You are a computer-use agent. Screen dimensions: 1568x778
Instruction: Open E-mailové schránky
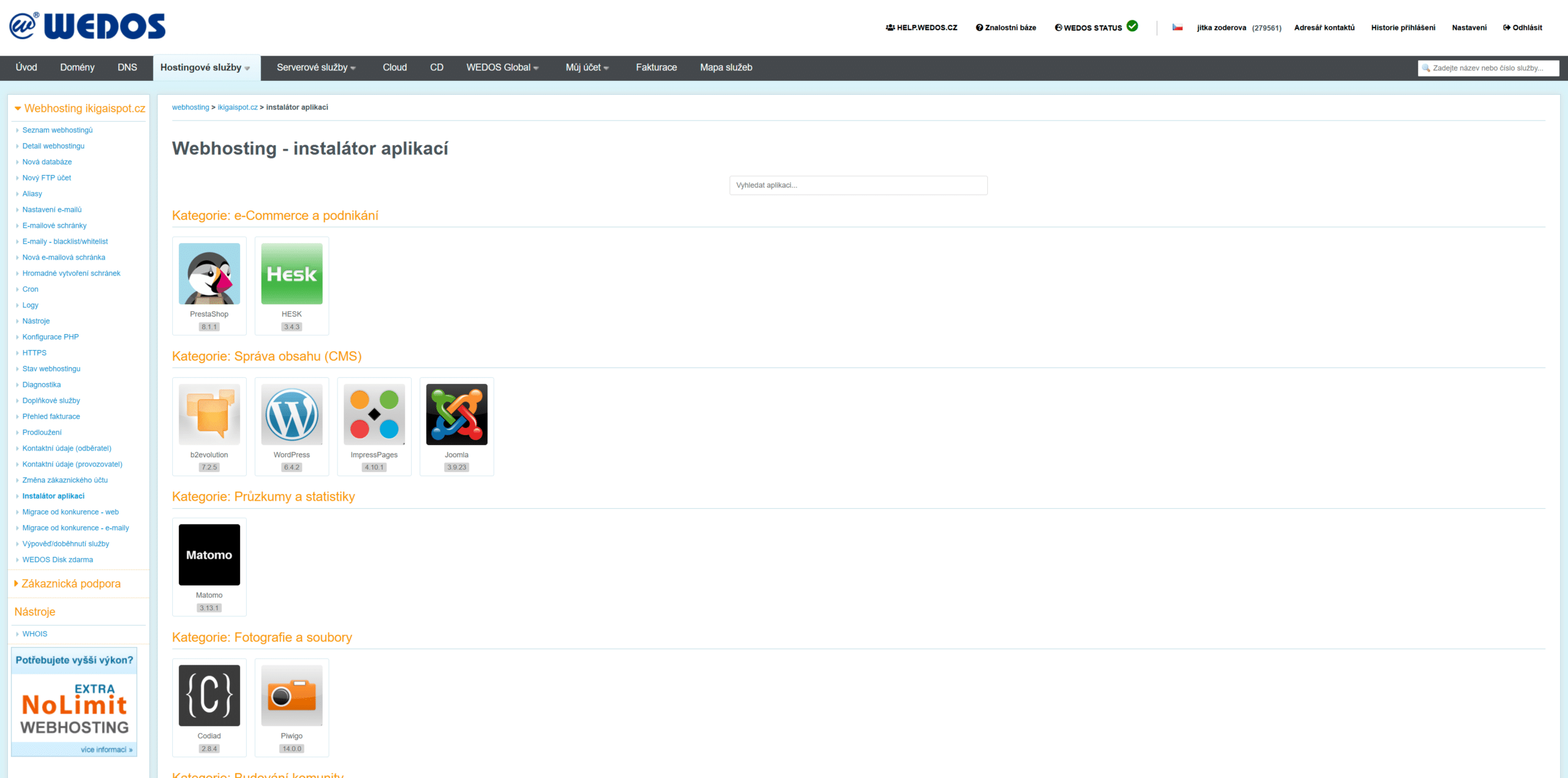tap(55, 225)
